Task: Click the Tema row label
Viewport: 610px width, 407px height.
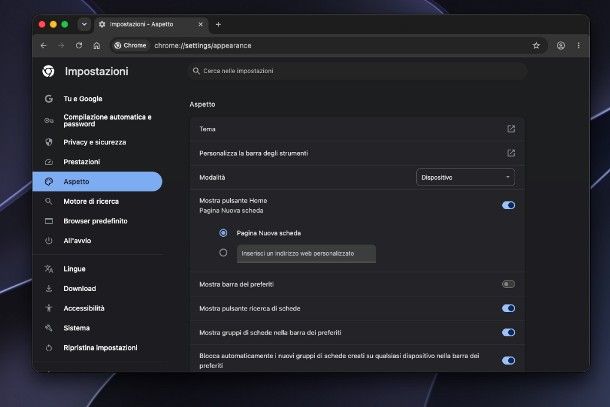Action: (x=207, y=129)
